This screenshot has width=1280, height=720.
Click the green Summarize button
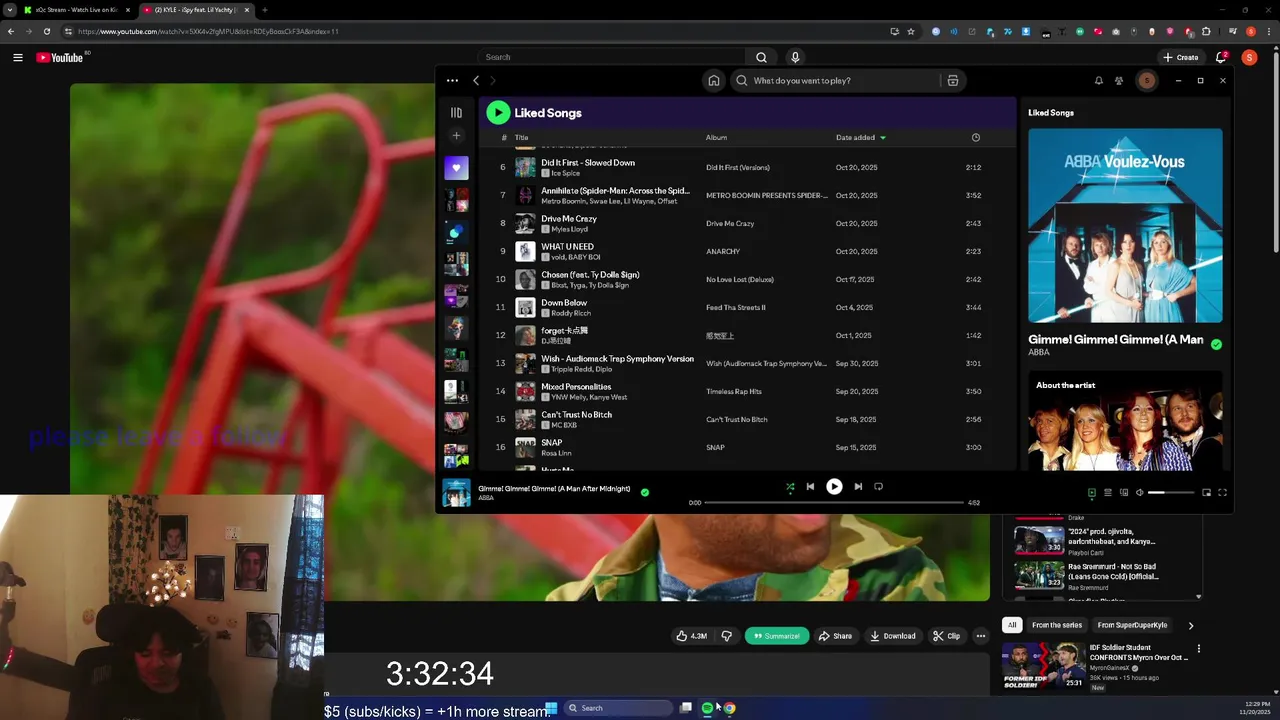point(777,636)
